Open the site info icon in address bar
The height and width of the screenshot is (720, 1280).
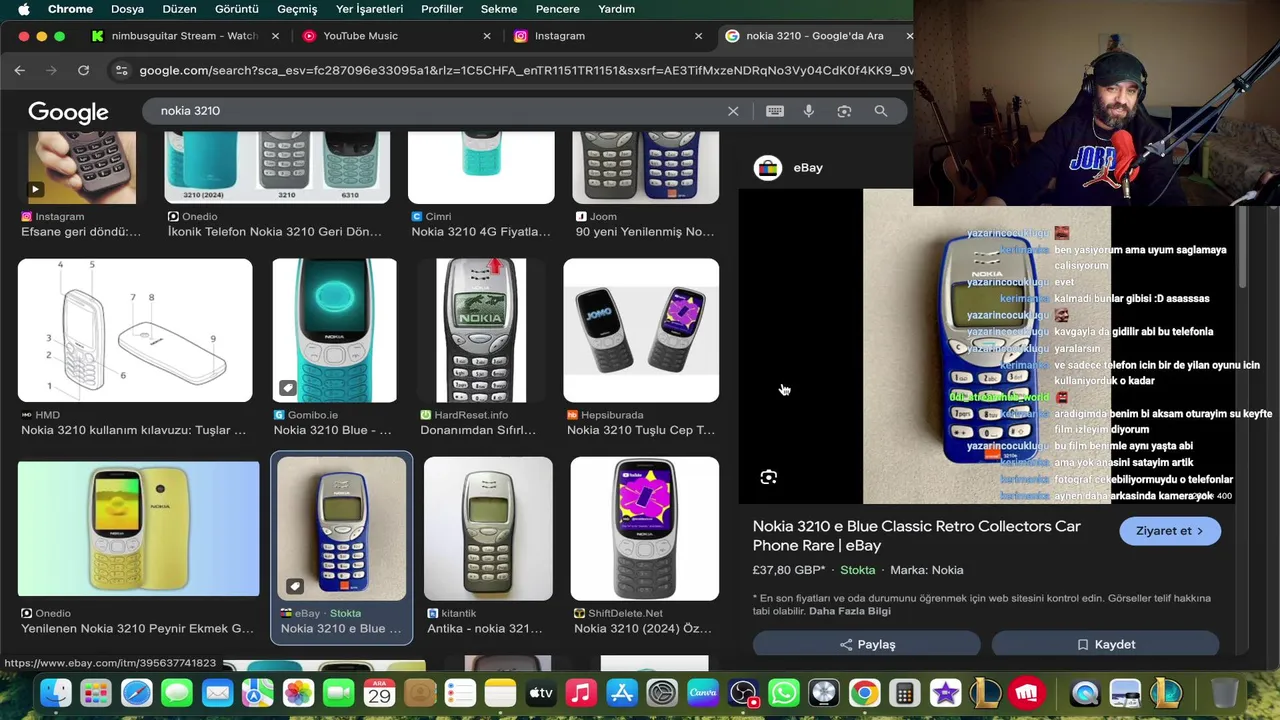(x=121, y=70)
